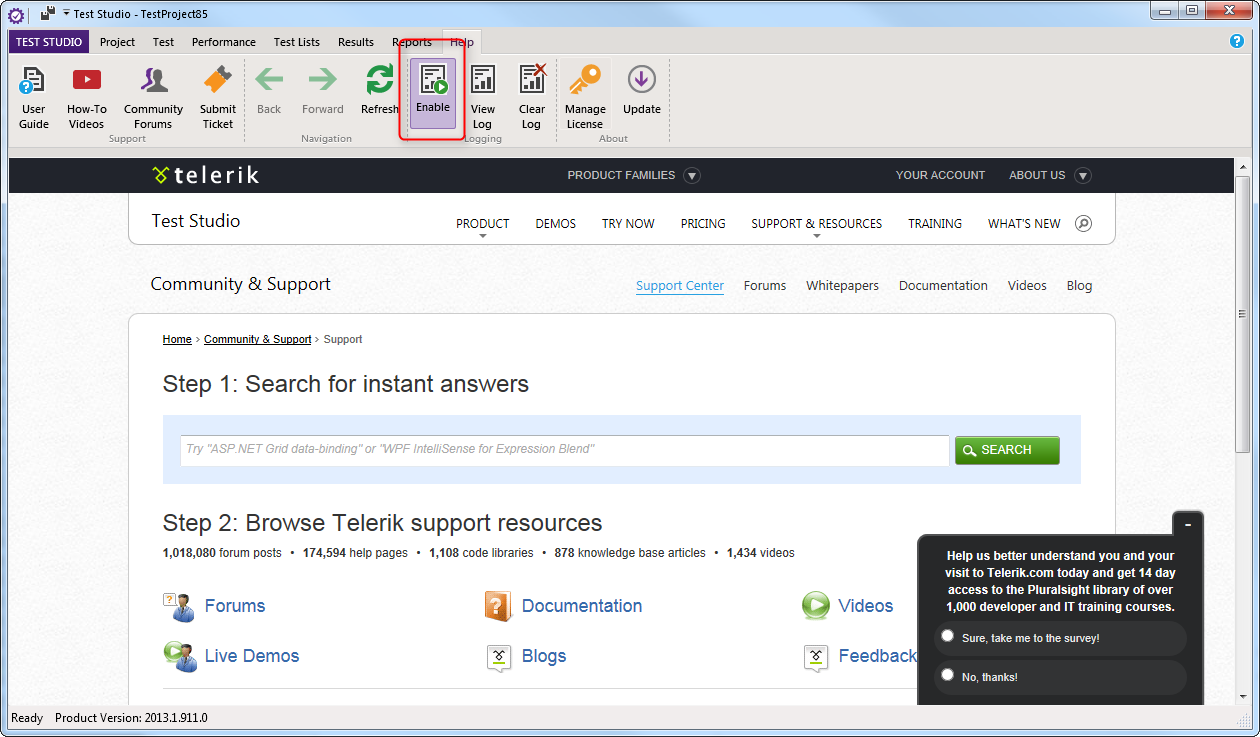Click the Home breadcrumb link
1260x737 pixels.
177,339
